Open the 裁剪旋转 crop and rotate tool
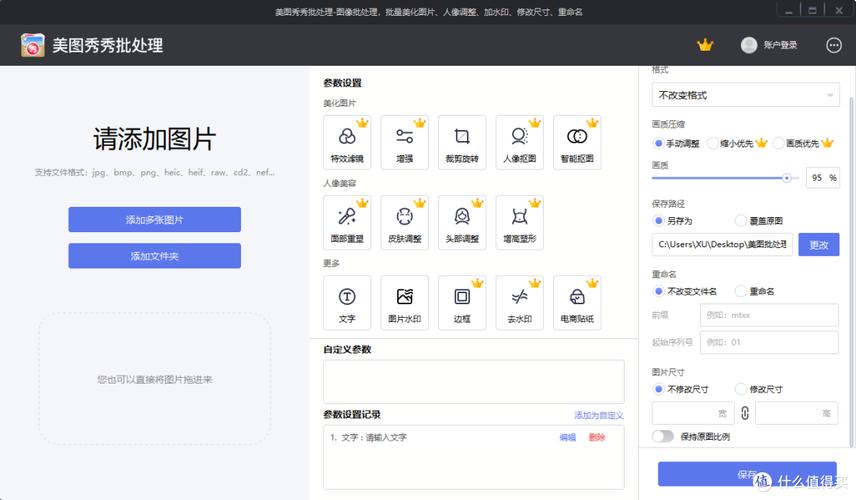 (462, 142)
